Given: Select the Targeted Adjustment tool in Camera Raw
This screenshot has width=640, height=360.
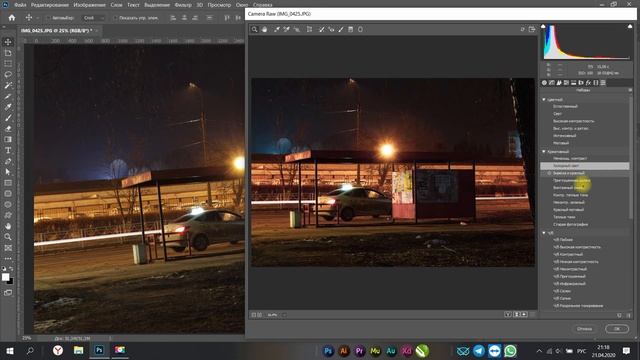Looking at the screenshot, I should coord(297,29).
